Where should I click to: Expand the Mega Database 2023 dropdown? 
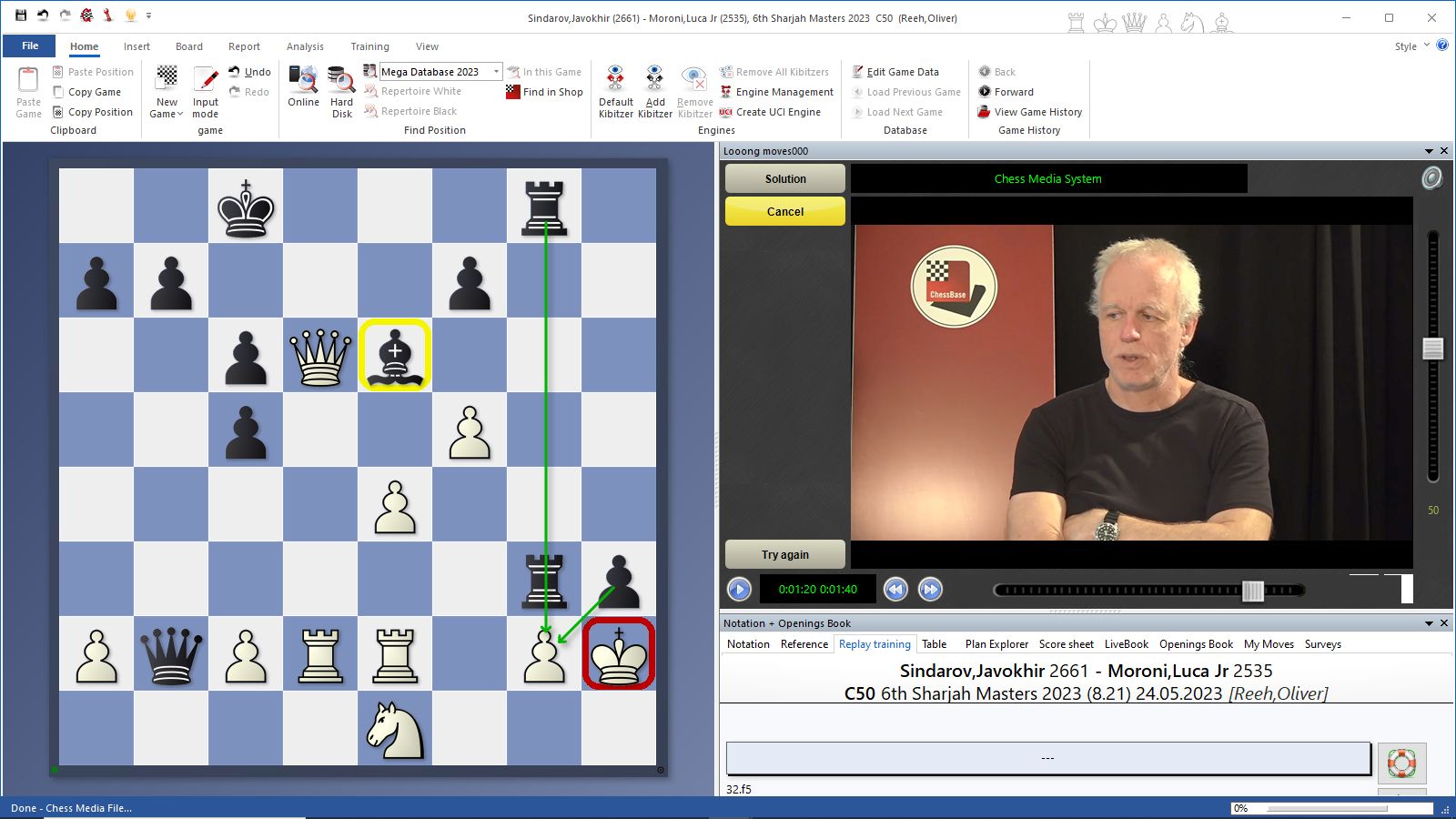point(496,72)
